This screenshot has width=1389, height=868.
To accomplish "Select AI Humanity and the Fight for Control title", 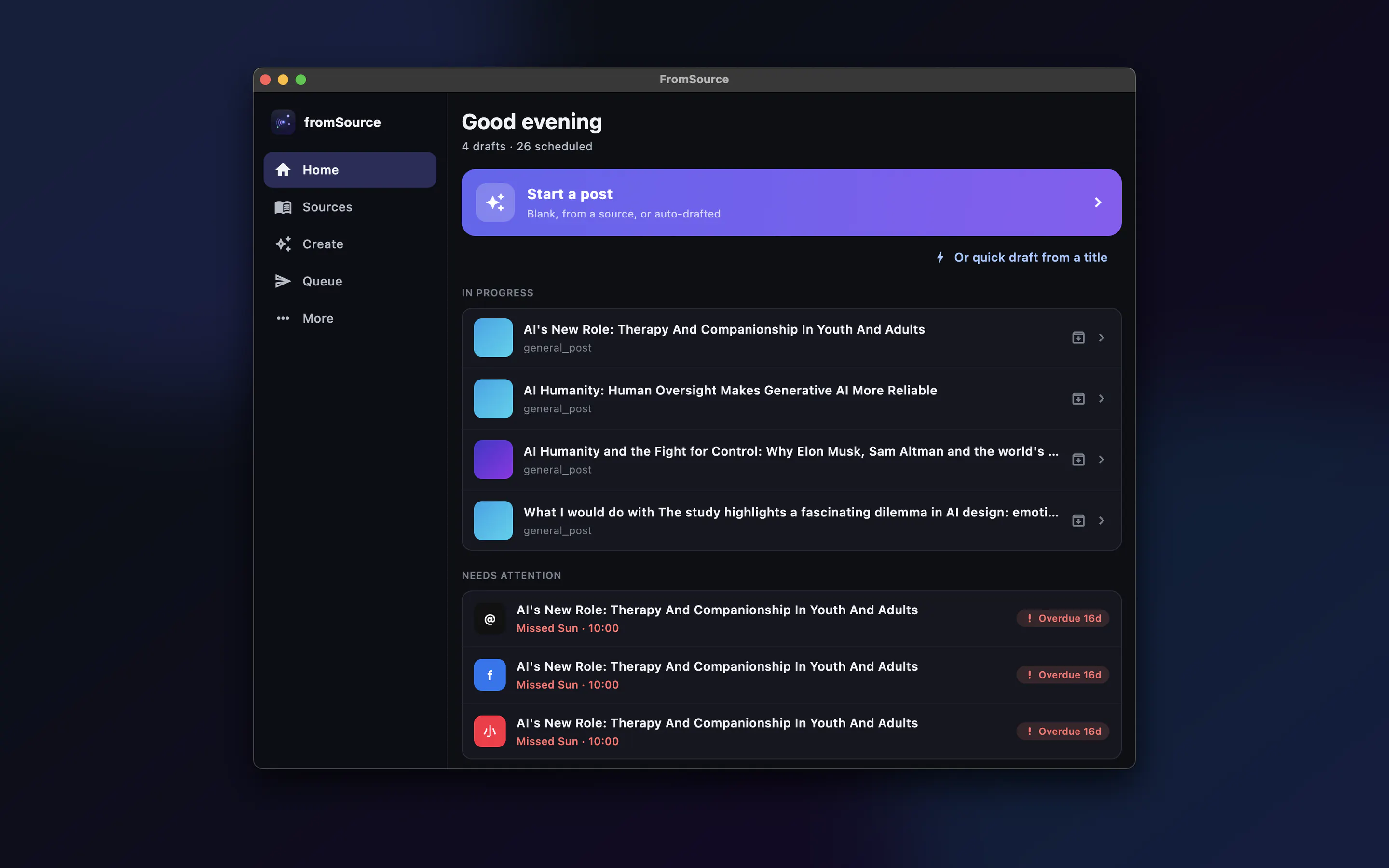I will pos(791,451).
